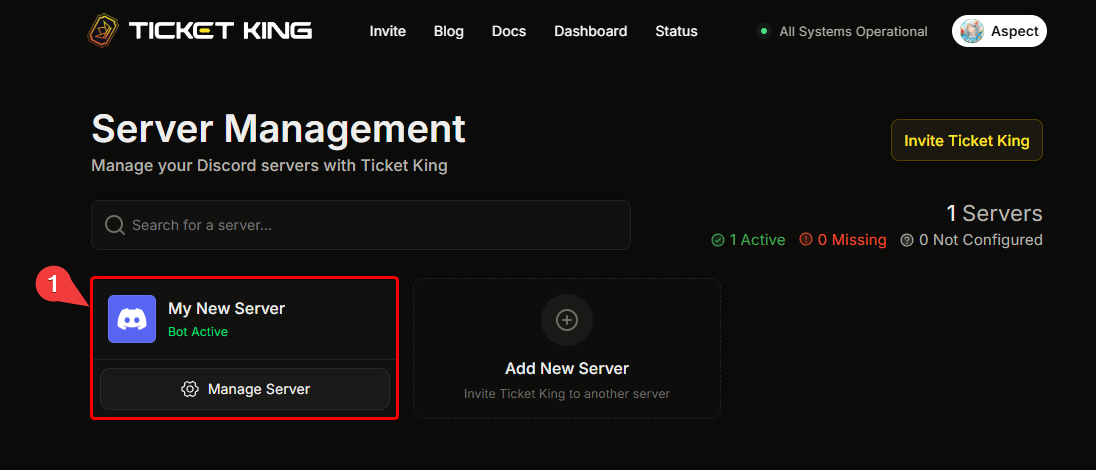
Task: Click 'Invite Ticket King to another server' text
Action: click(x=567, y=394)
